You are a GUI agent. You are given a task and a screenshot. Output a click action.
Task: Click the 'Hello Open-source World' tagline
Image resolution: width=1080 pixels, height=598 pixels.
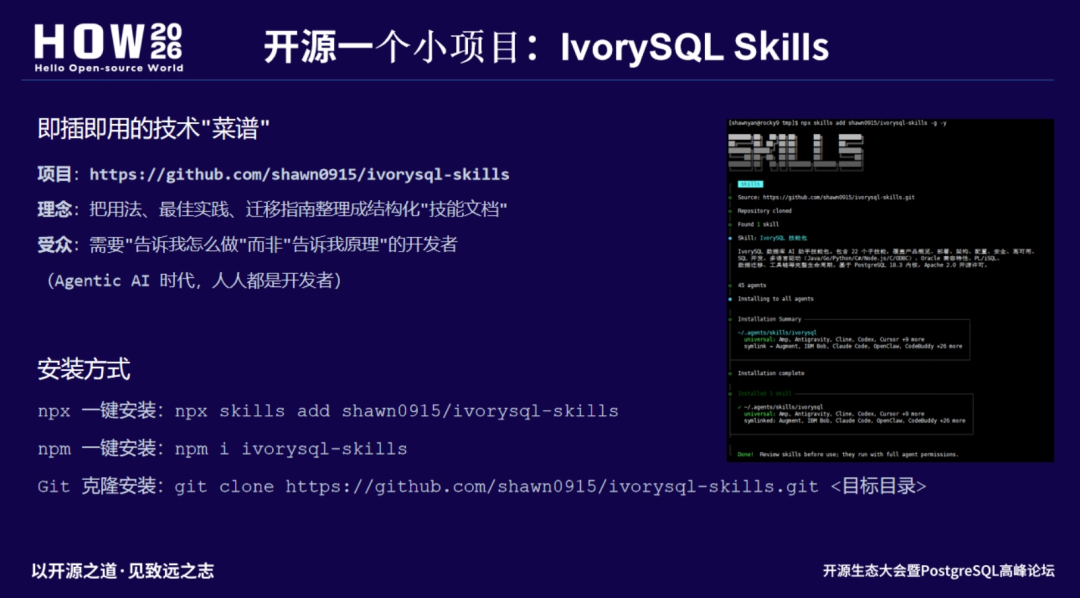click(x=109, y=68)
